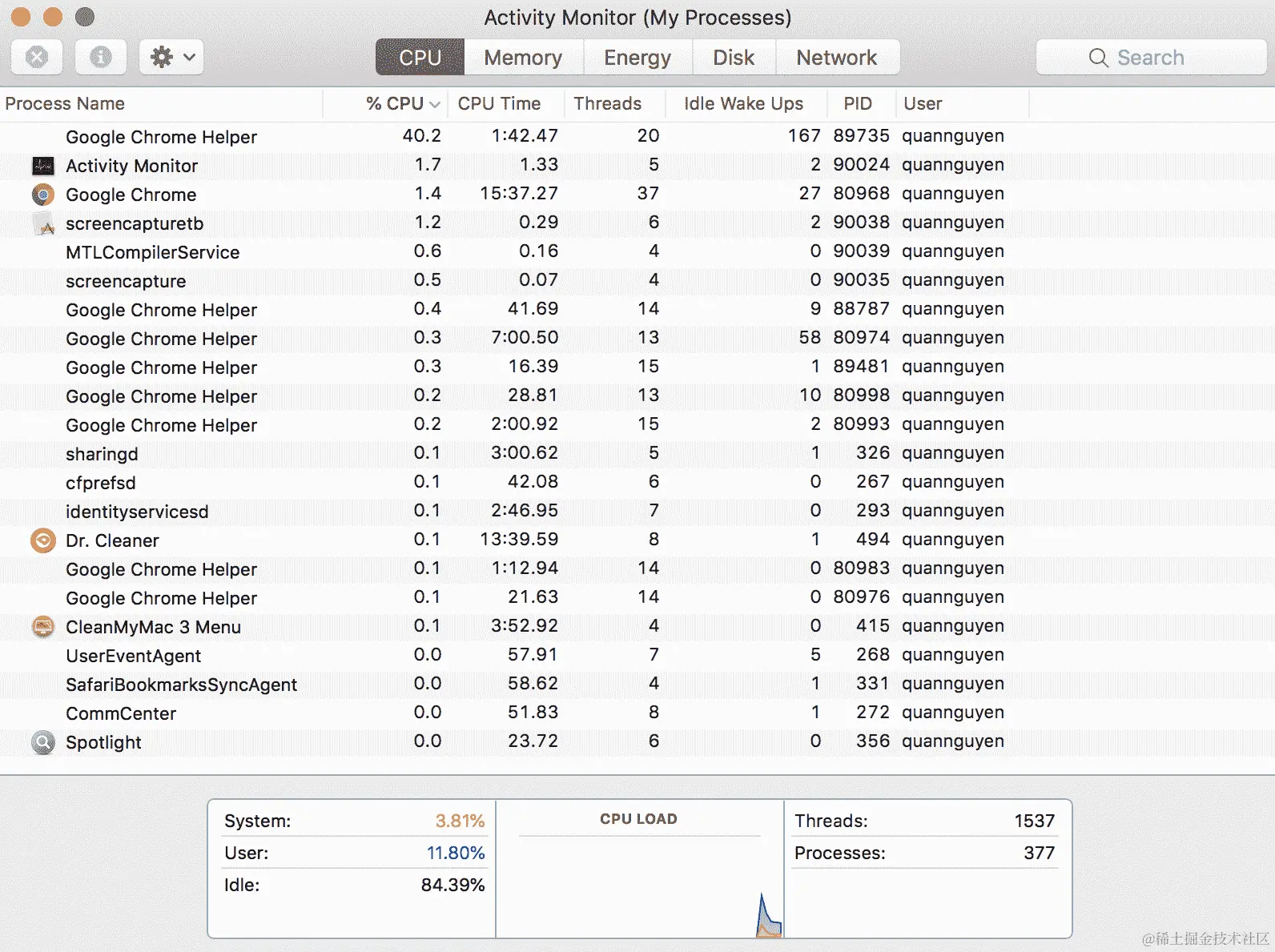1275x952 pixels.
Task: Click the Activity Monitor (My Processes) window title
Action: (637, 17)
